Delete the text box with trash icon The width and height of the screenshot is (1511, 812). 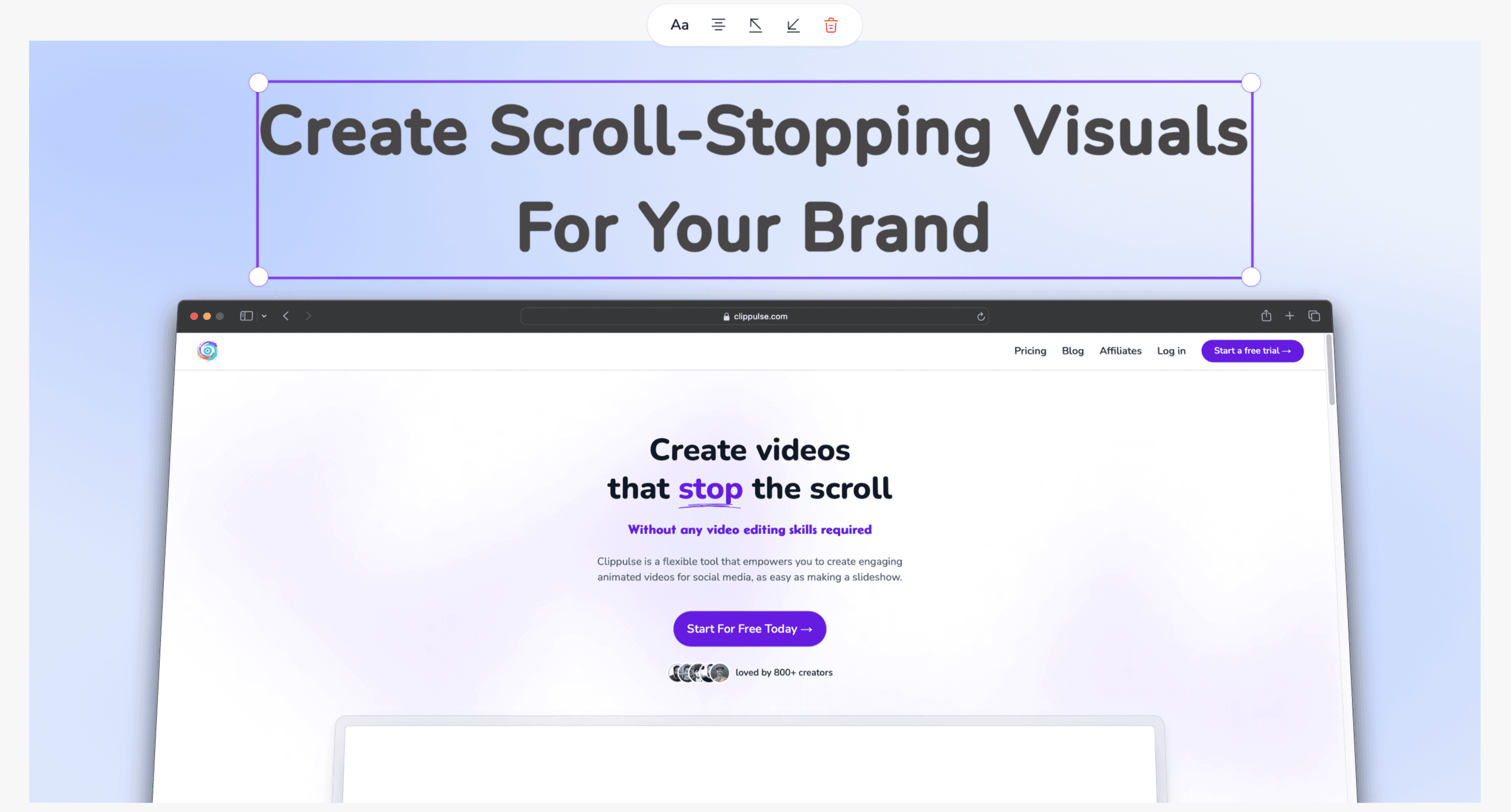[x=831, y=25]
